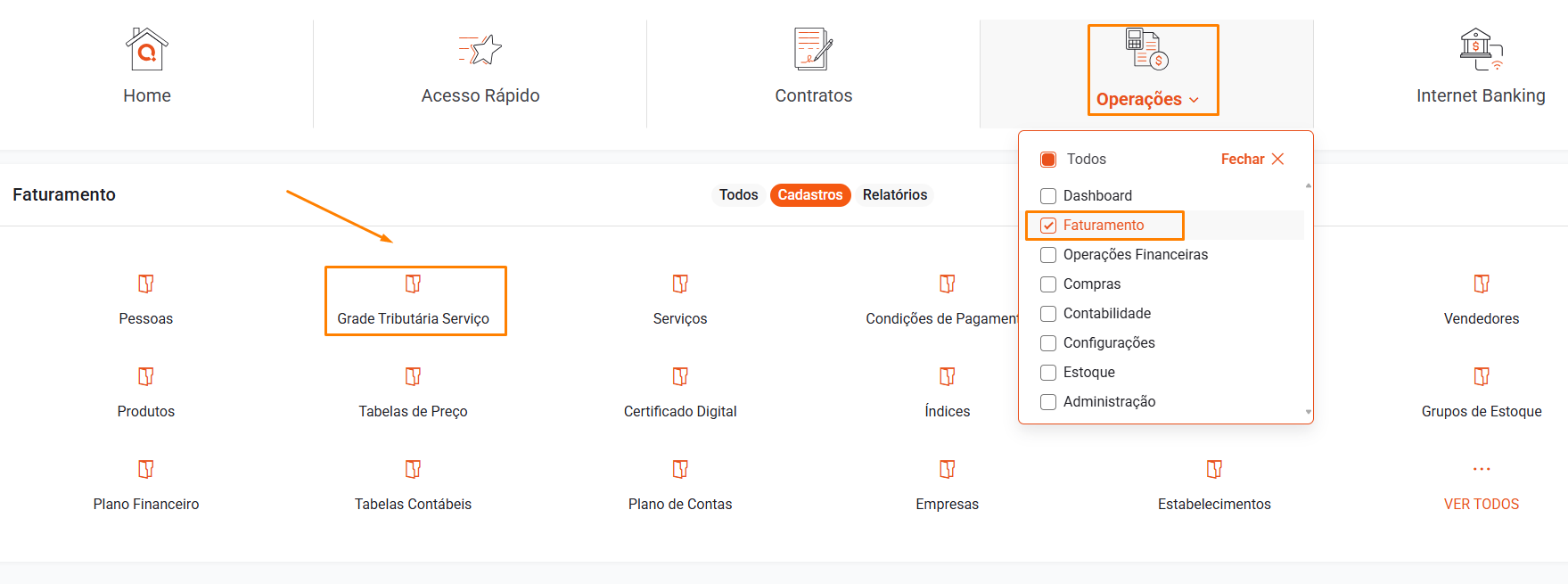Collapse the Operações dropdown menu

tap(1147, 99)
